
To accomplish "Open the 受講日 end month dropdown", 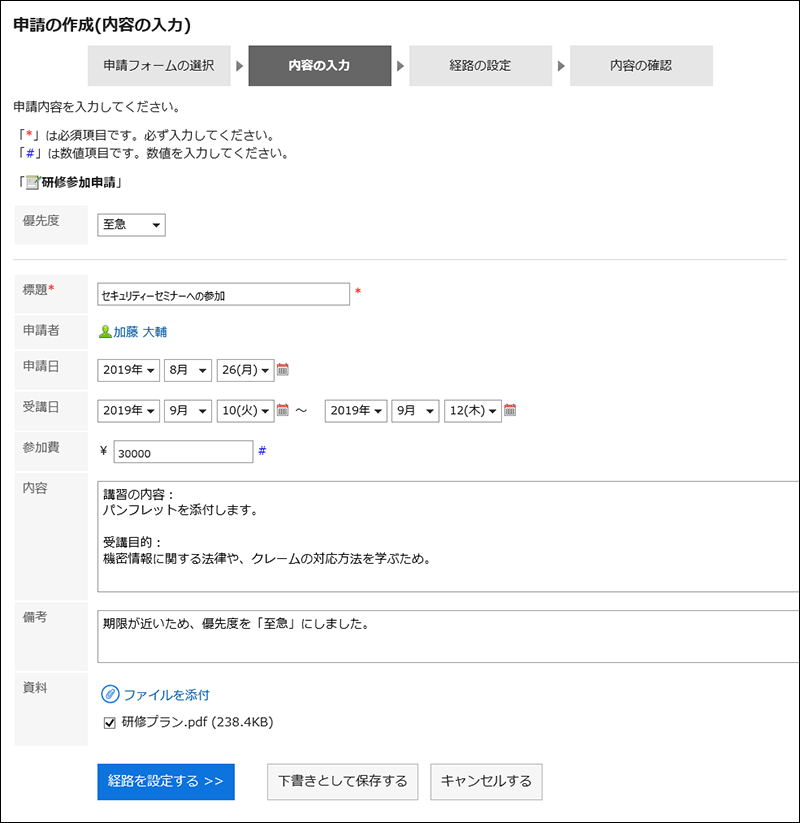I will pyautogui.click(x=415, y=410).
